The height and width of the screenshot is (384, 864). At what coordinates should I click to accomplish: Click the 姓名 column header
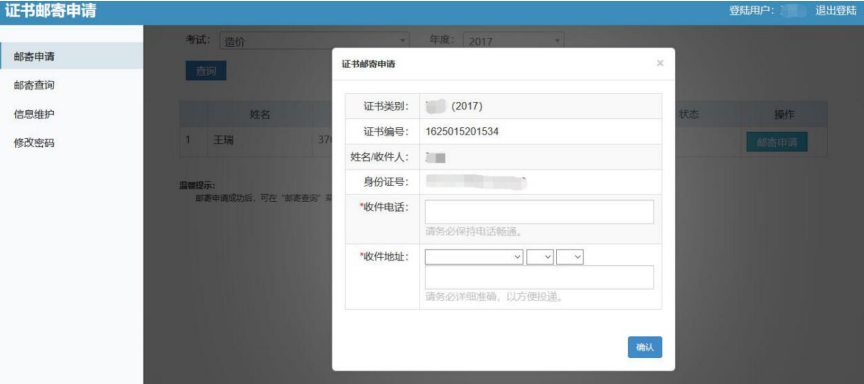260,115
